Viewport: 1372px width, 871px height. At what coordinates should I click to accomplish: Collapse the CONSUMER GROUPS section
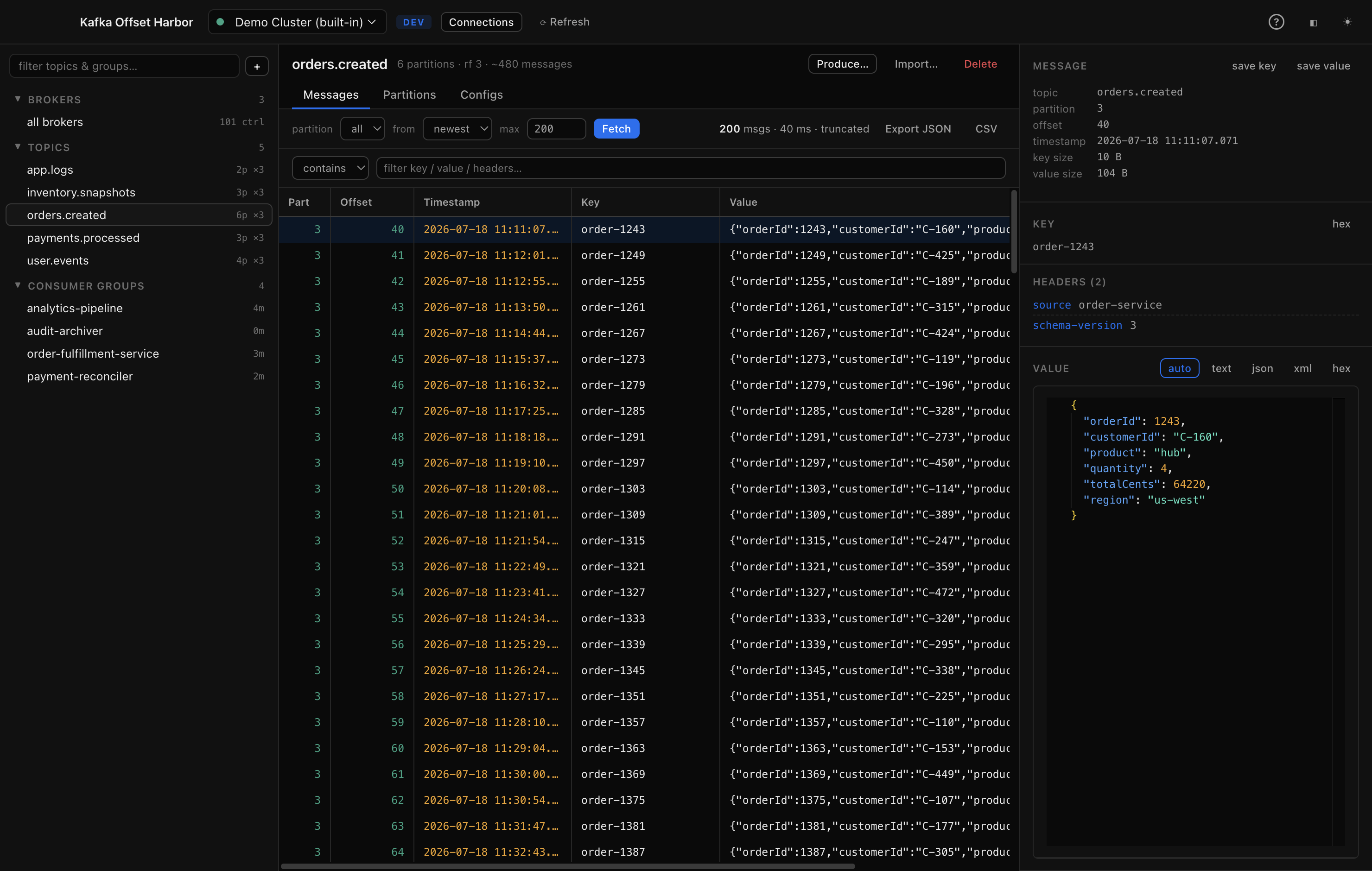point(18,285)
